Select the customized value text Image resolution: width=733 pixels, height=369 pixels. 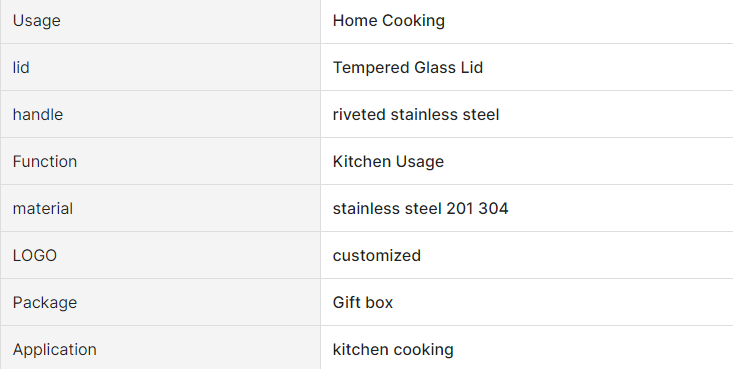coord(377,255)
